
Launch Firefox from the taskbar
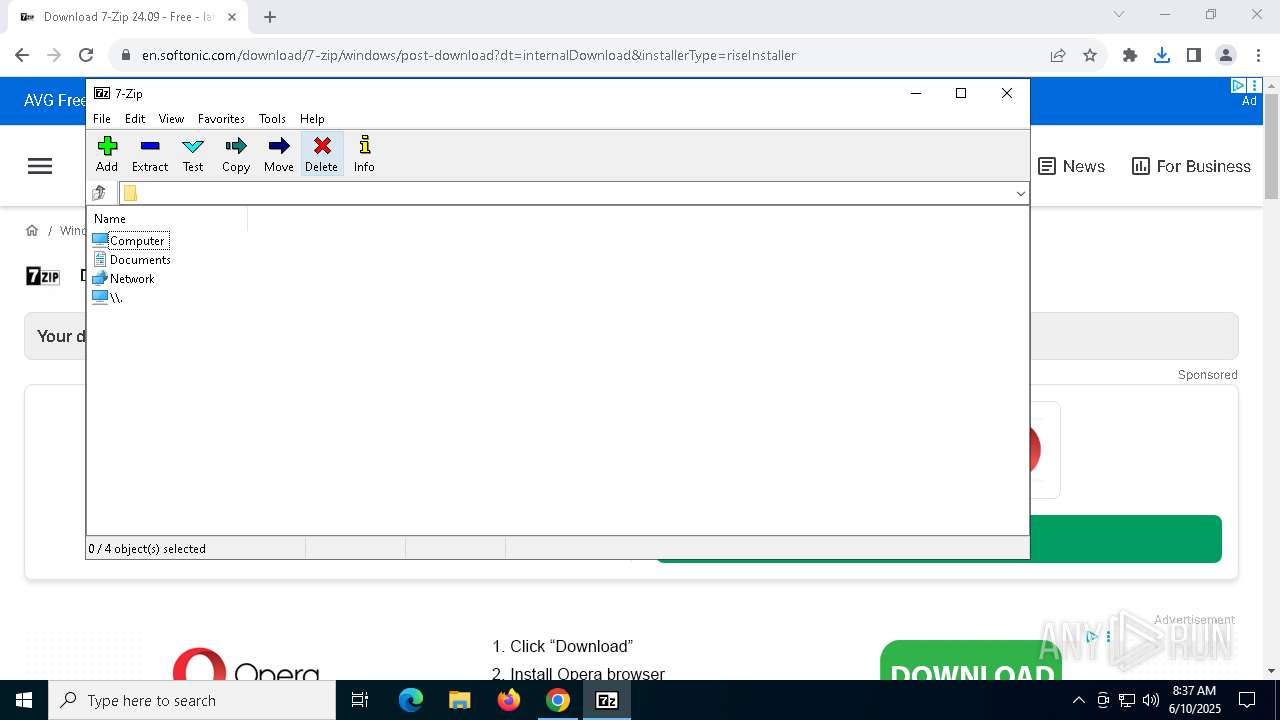point(509,700)
